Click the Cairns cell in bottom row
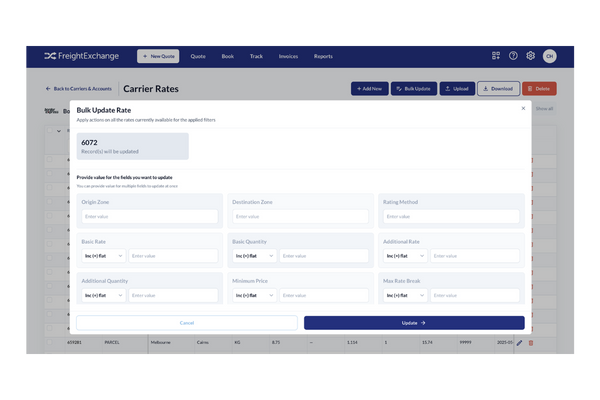 tap(202, 342)
